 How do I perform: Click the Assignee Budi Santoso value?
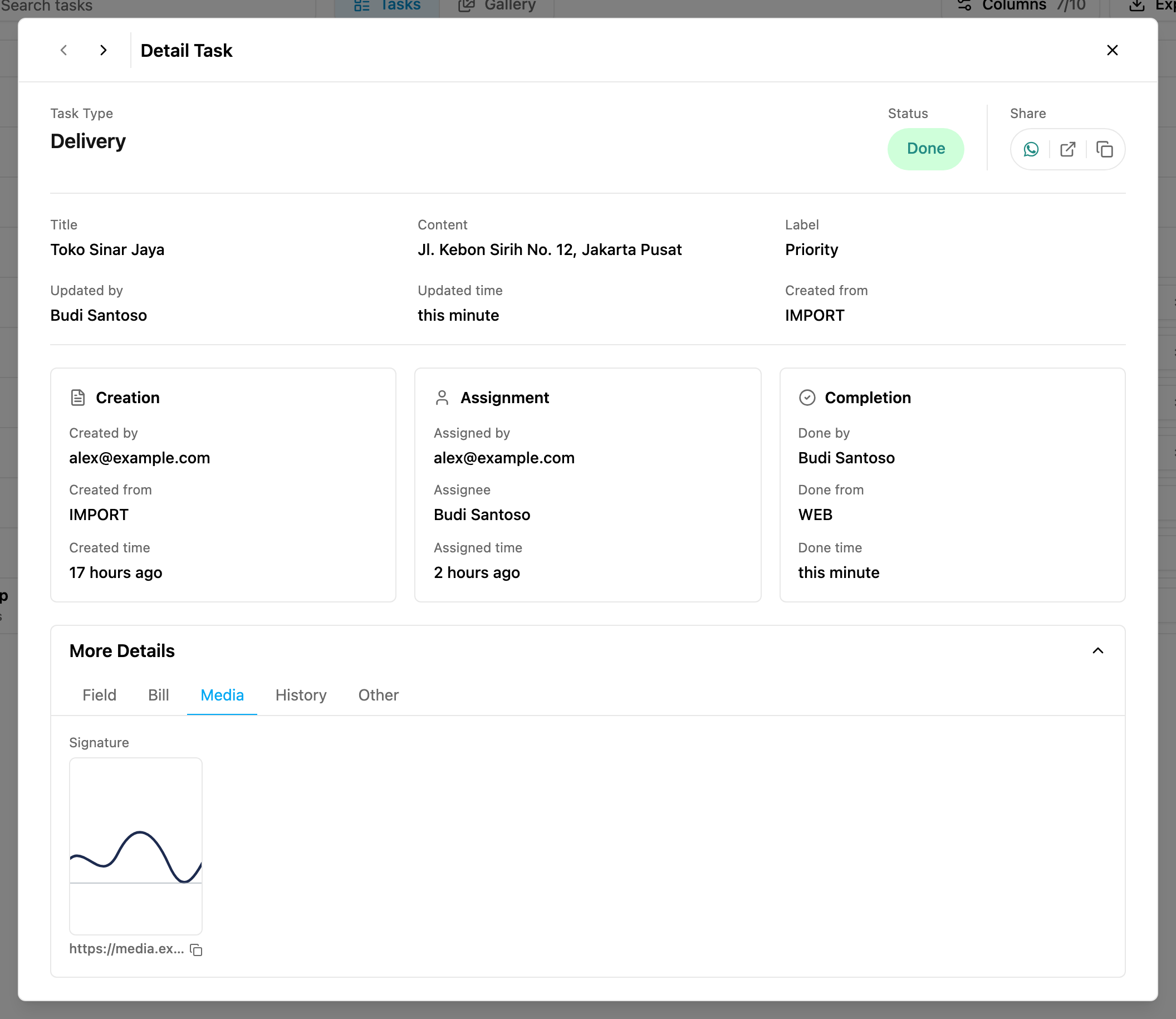tap(482, 515)
